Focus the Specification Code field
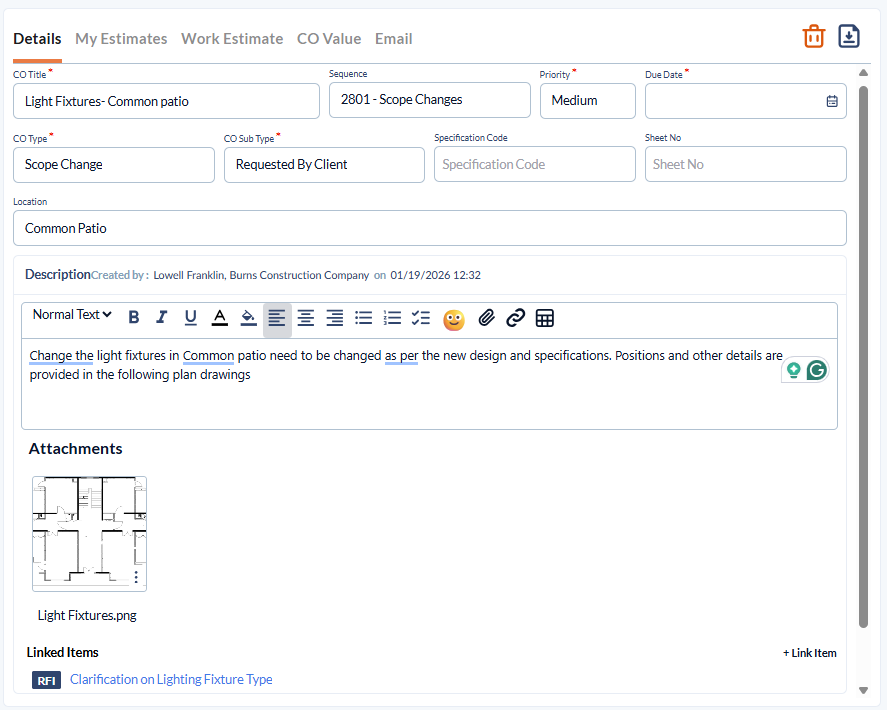This screenshot has width=887, height=710. 535,165
